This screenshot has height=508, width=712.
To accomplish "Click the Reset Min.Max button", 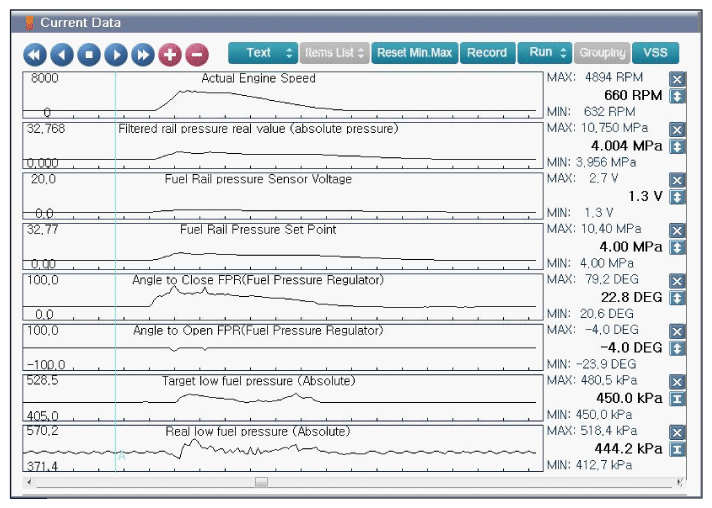I will click(415, 53).
